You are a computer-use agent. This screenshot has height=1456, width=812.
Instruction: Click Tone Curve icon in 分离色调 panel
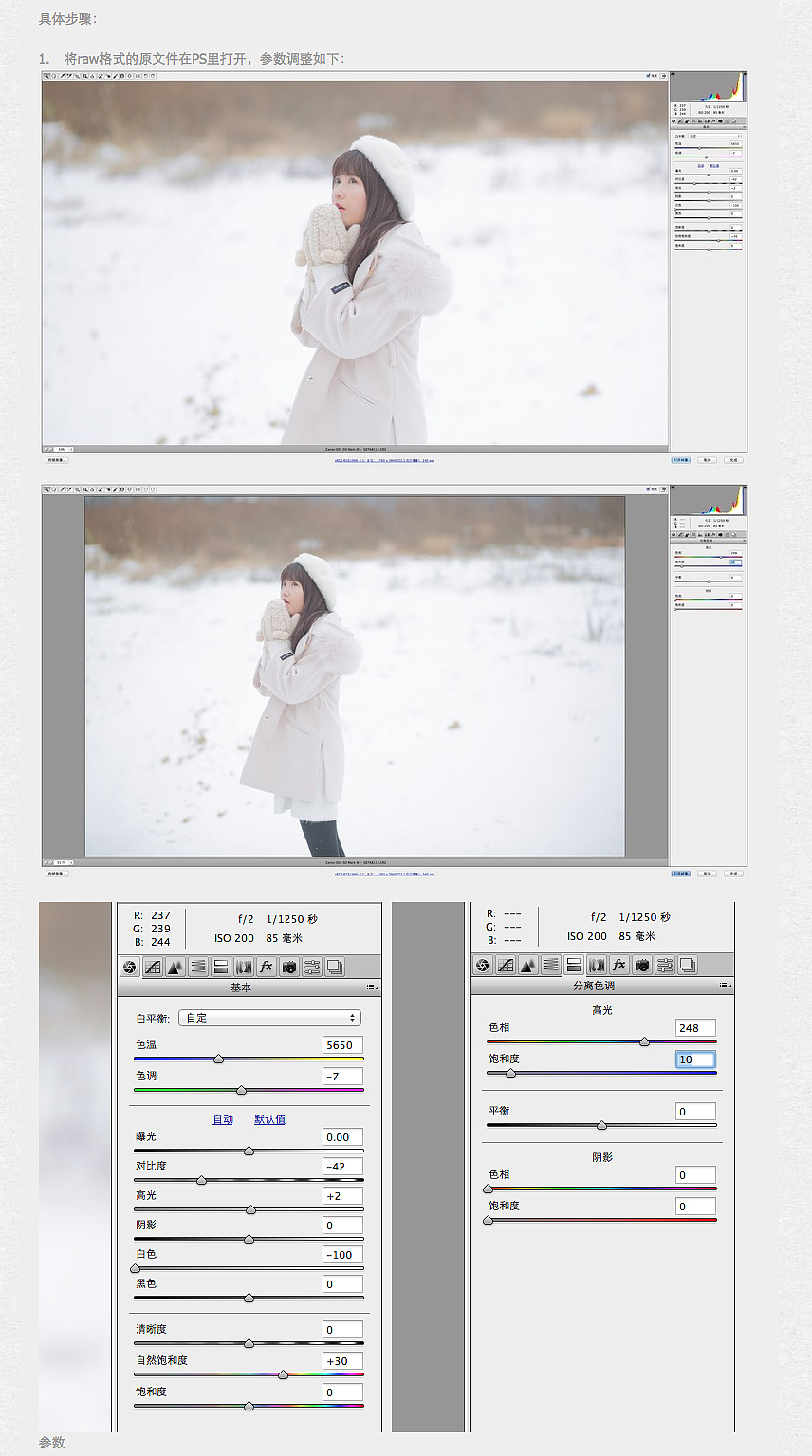point(506,965)
